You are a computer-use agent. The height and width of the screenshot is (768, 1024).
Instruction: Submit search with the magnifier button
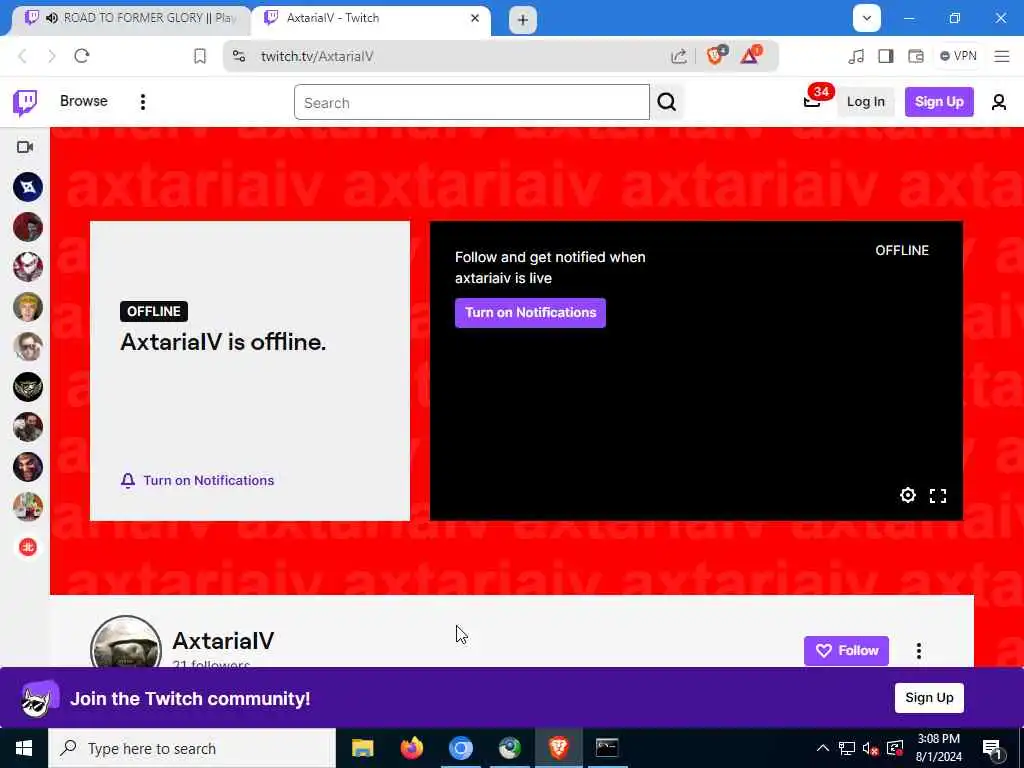[666, 103]
